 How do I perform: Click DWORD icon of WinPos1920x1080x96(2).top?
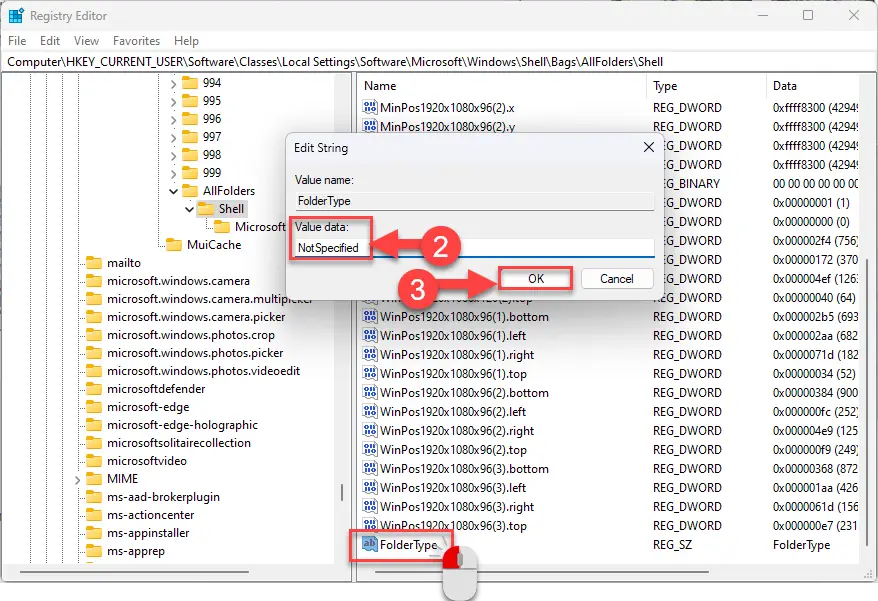370,450
